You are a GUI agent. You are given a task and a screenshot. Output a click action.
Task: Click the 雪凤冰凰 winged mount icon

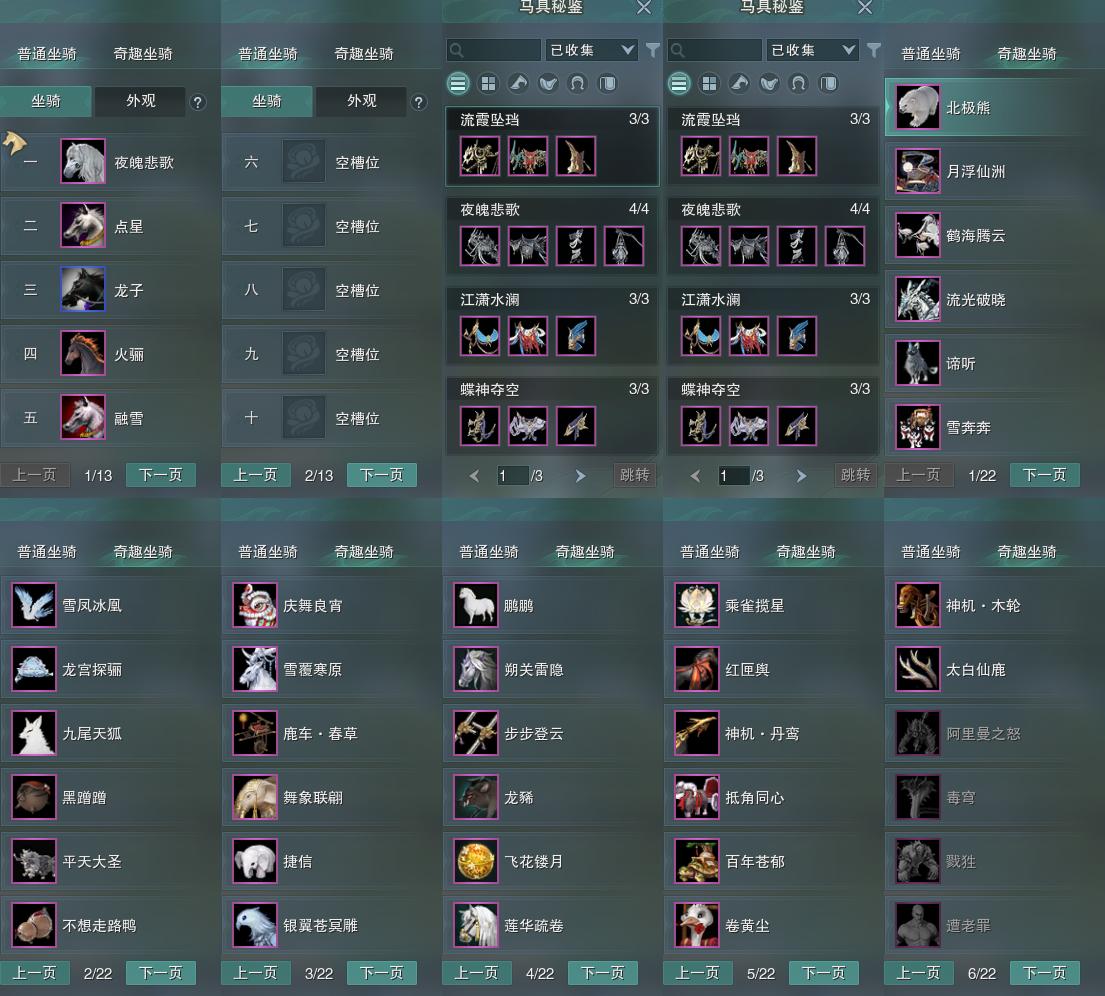tap(34, 605)
